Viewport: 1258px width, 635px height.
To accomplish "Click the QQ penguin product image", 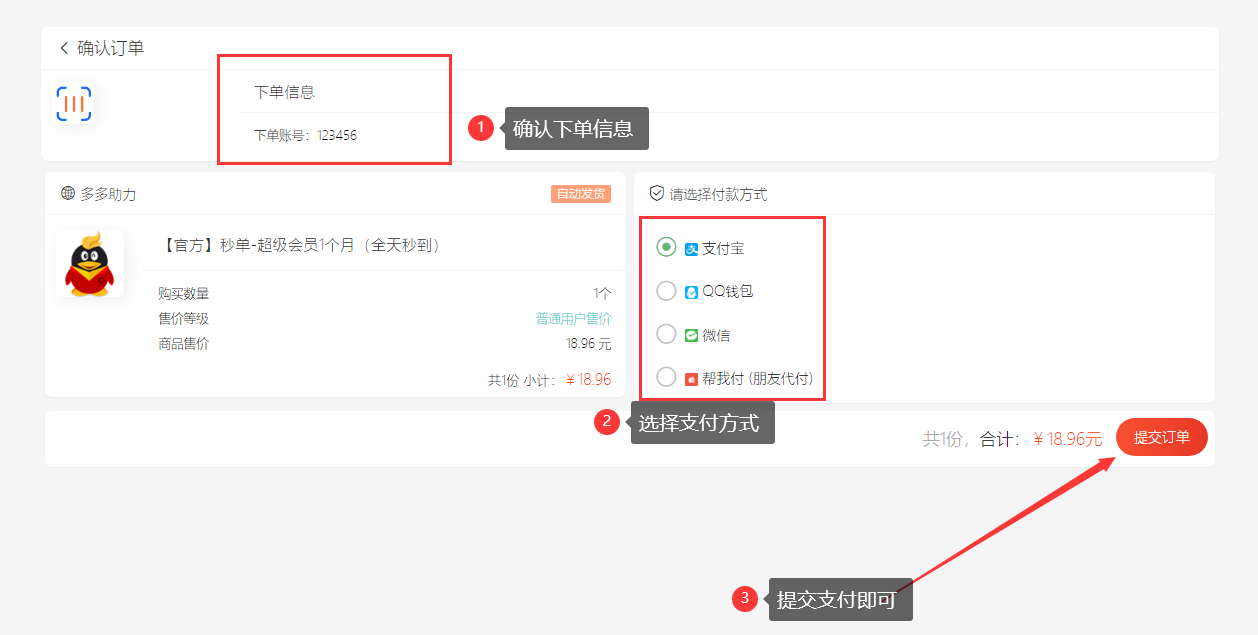I will point(90,263).
